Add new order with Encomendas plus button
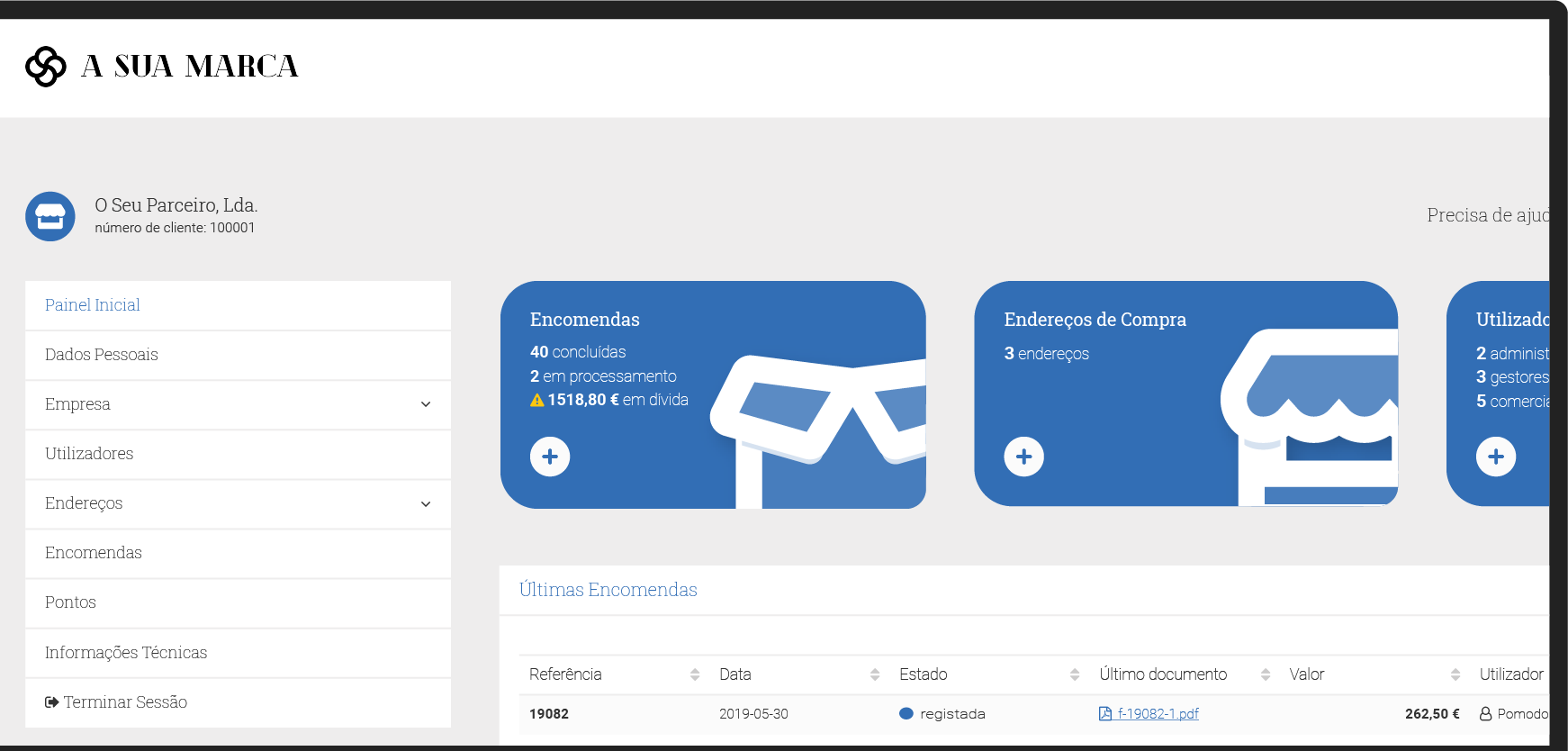The height and width of the screenshot is (751, 1568). [550, 457]
